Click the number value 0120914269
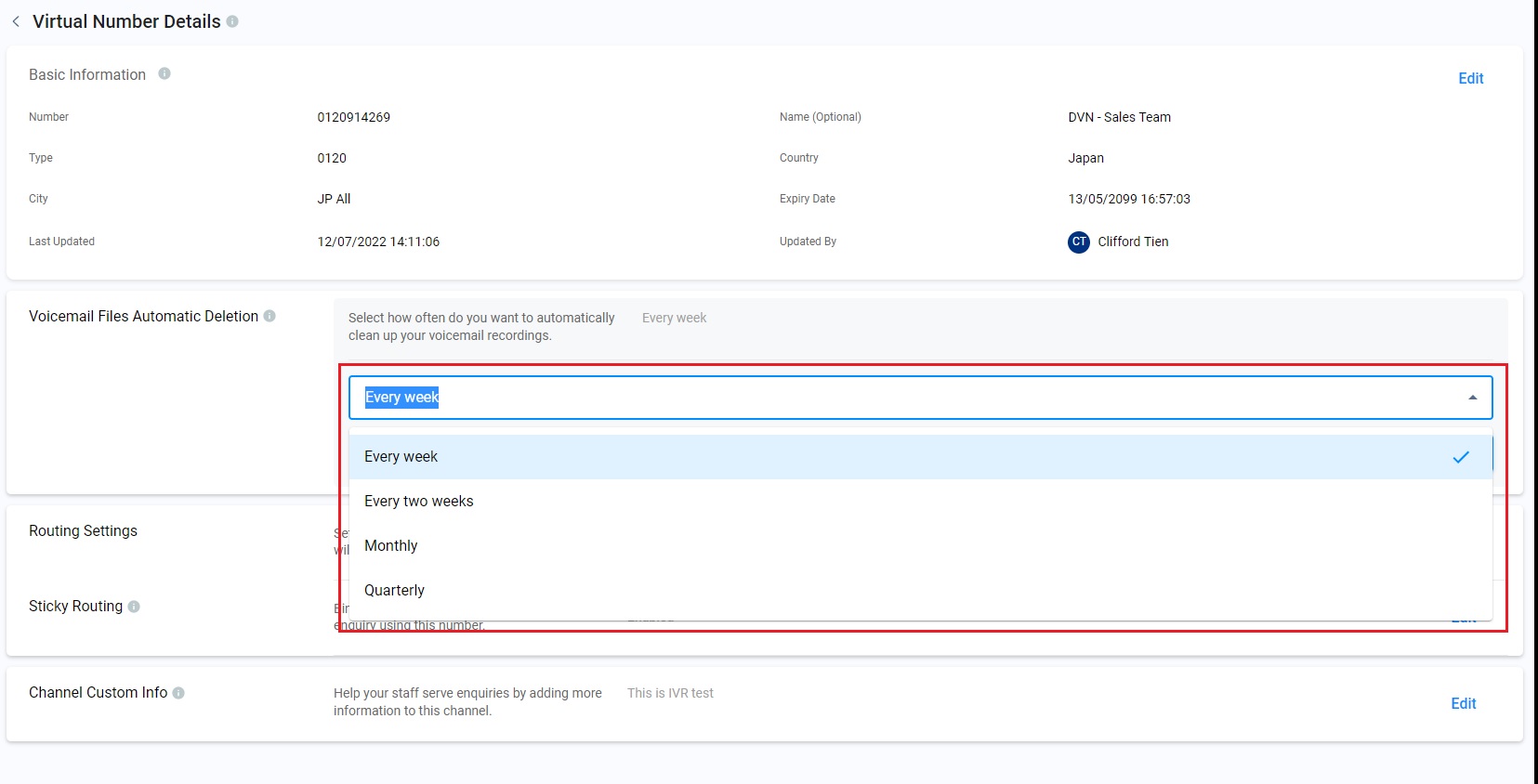This screenshot has width=1538, height=784. pos(354,117)
